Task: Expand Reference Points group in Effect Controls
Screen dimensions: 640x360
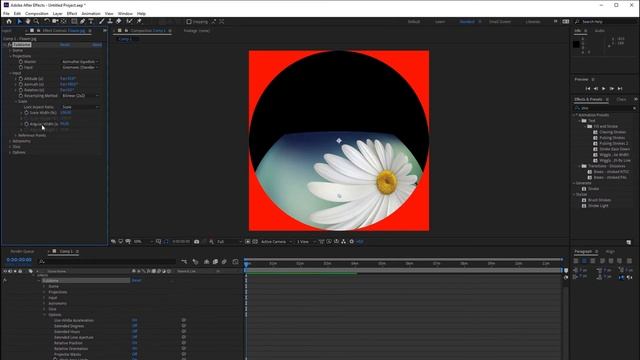Action: pyautogui.click(x=16, y=136)
